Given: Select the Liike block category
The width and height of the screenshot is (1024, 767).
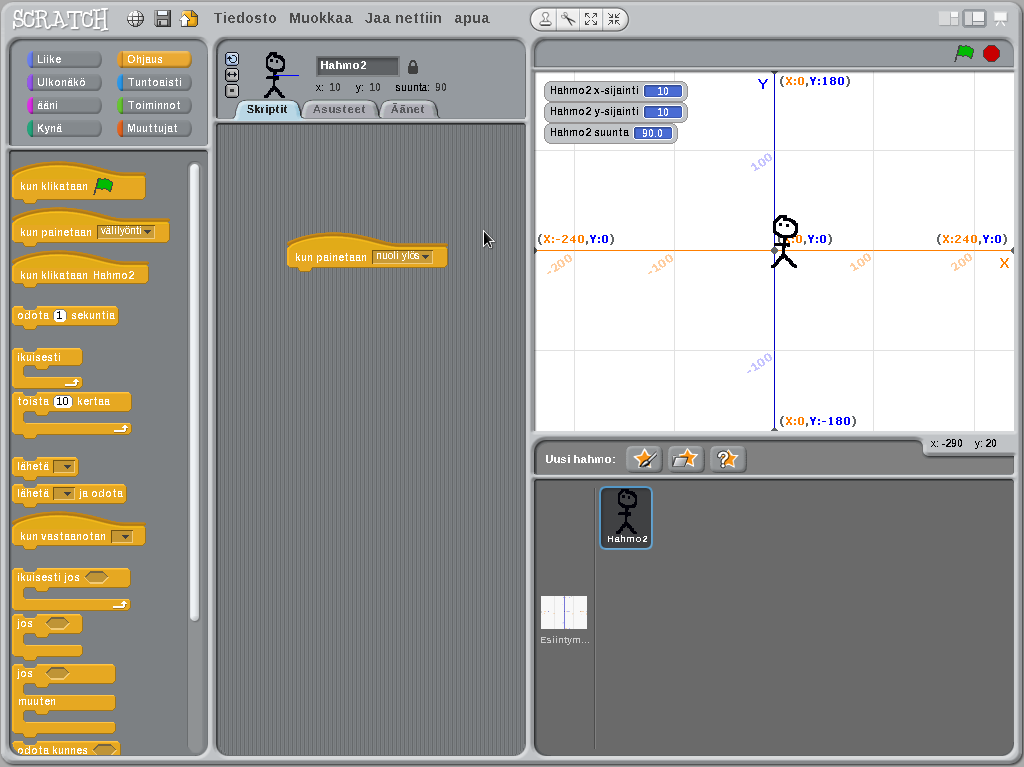Looking at the screenshot, I should pos(64,59).
